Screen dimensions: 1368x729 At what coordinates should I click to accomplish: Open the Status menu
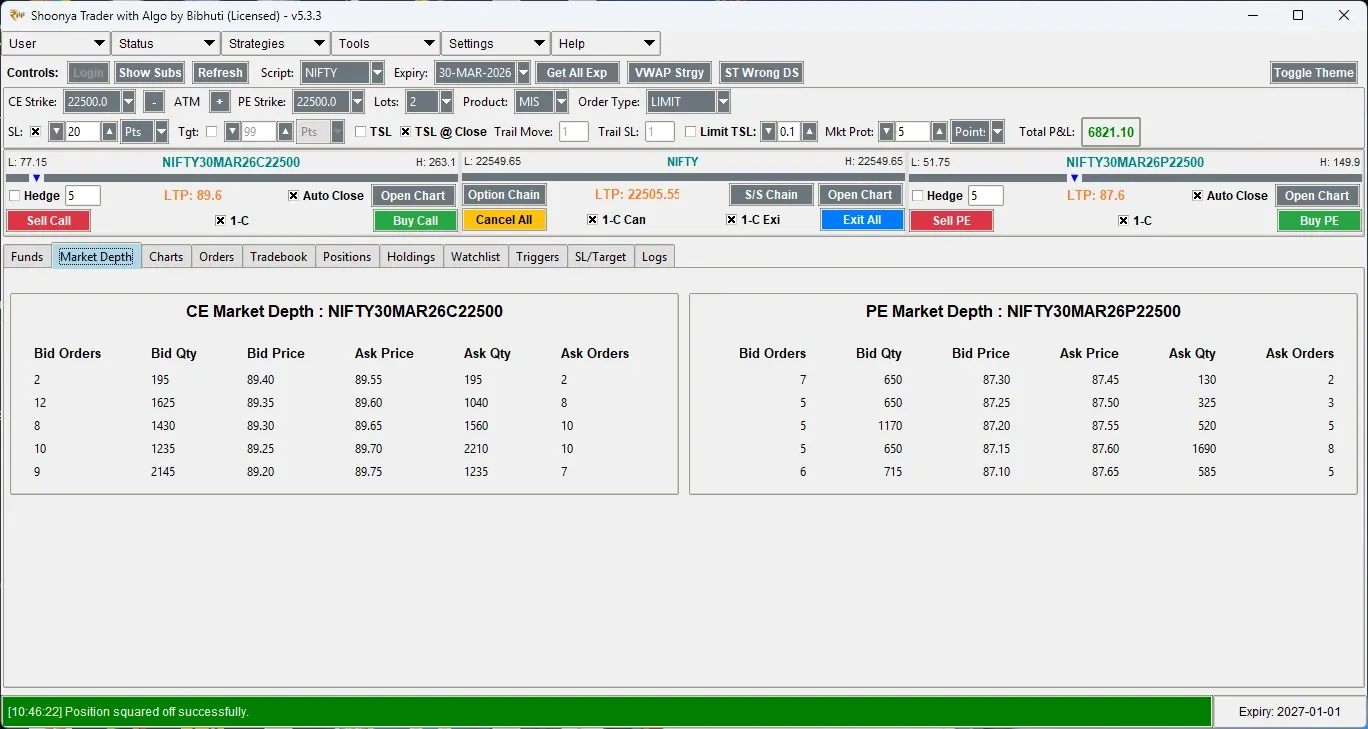[x=166, y=44]
